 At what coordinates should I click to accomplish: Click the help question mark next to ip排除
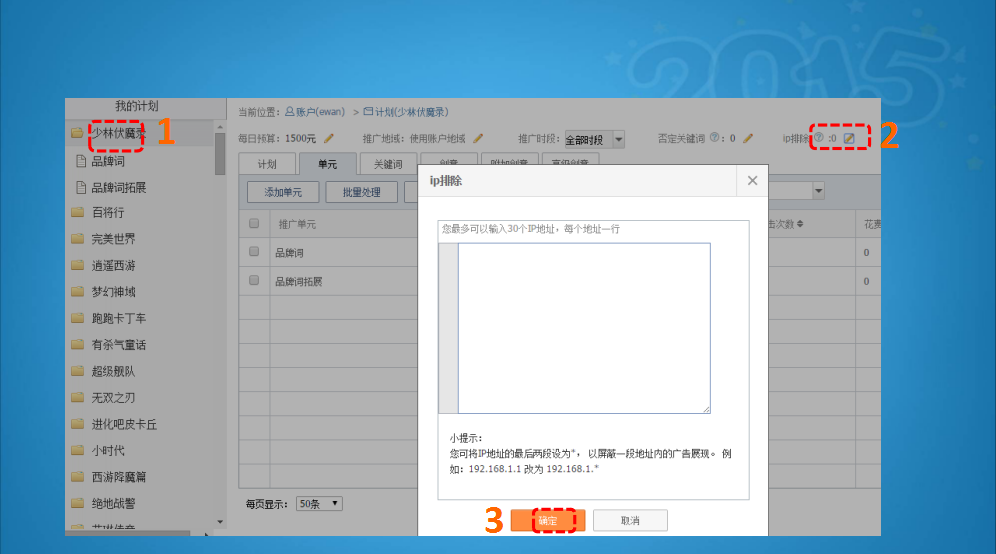[x=818, y=138]
